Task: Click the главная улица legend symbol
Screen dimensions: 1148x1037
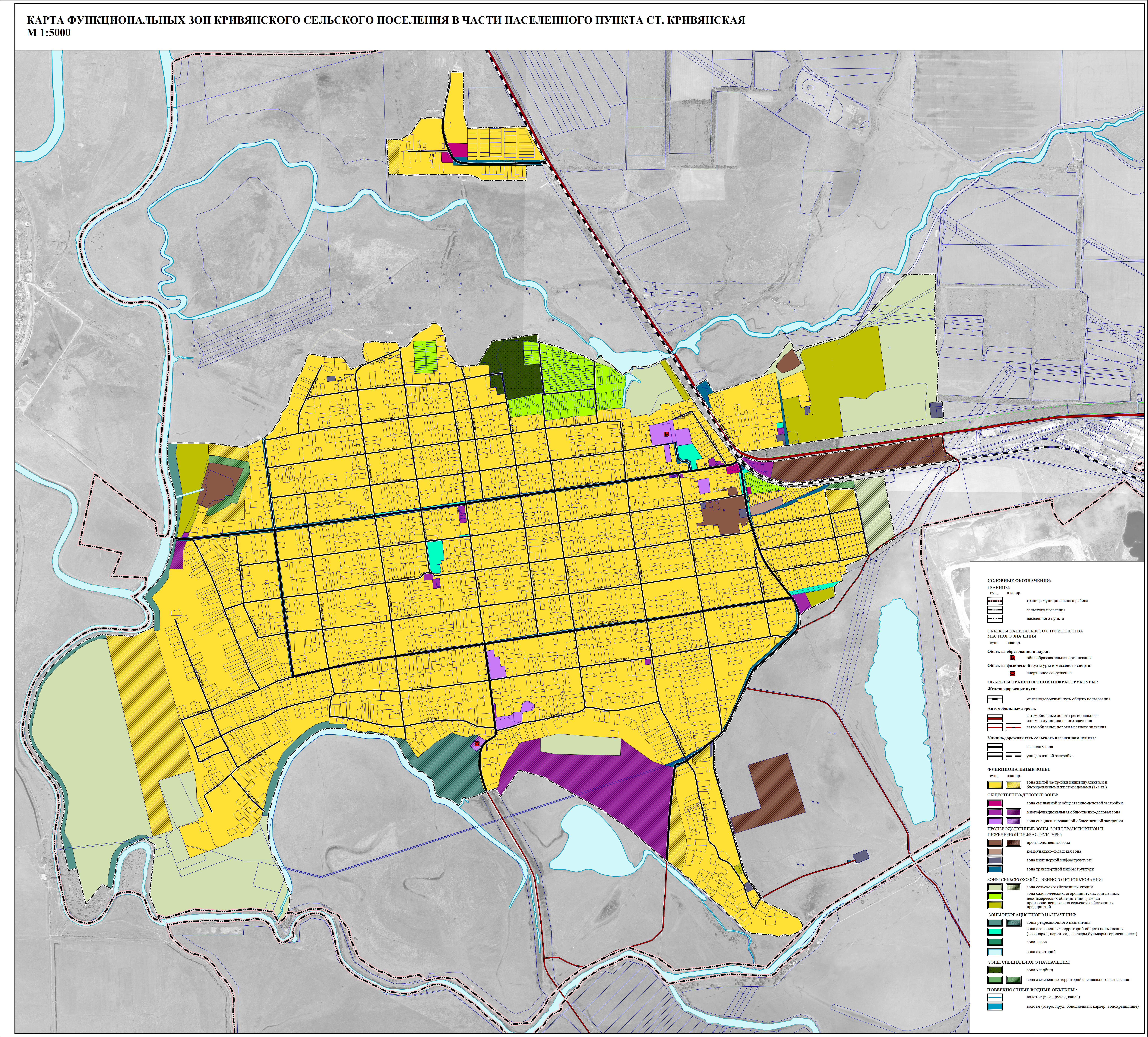Action: (995, 747)
